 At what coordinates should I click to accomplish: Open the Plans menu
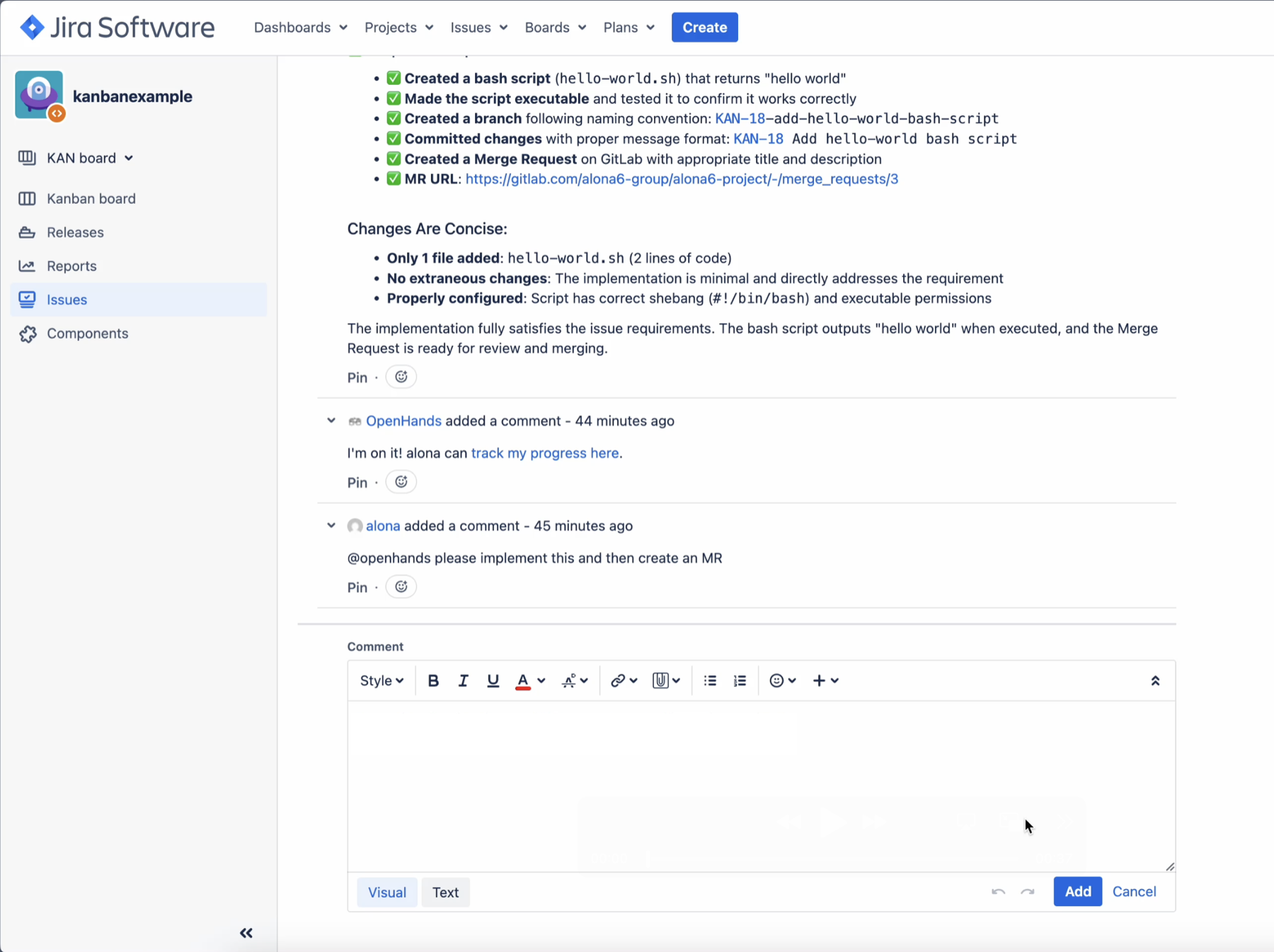click(629, 28)
